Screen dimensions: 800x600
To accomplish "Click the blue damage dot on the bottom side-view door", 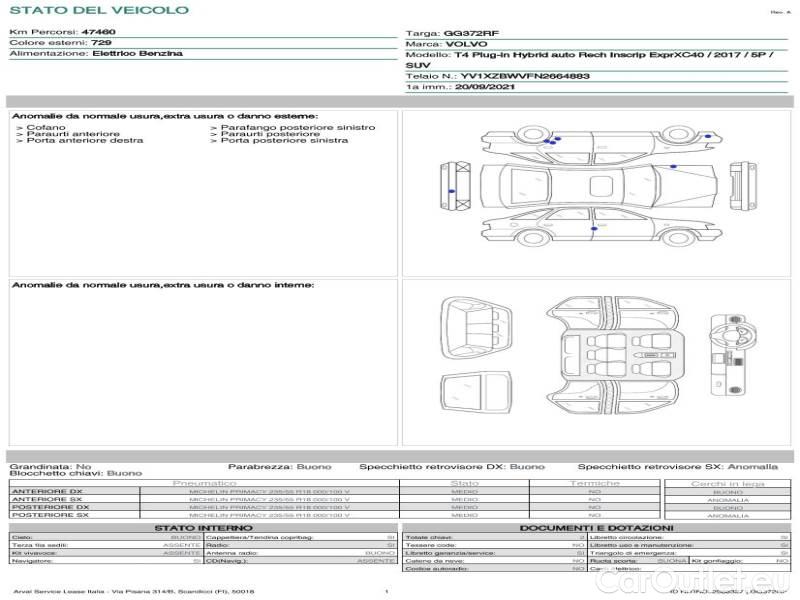I will pos(594,229).
